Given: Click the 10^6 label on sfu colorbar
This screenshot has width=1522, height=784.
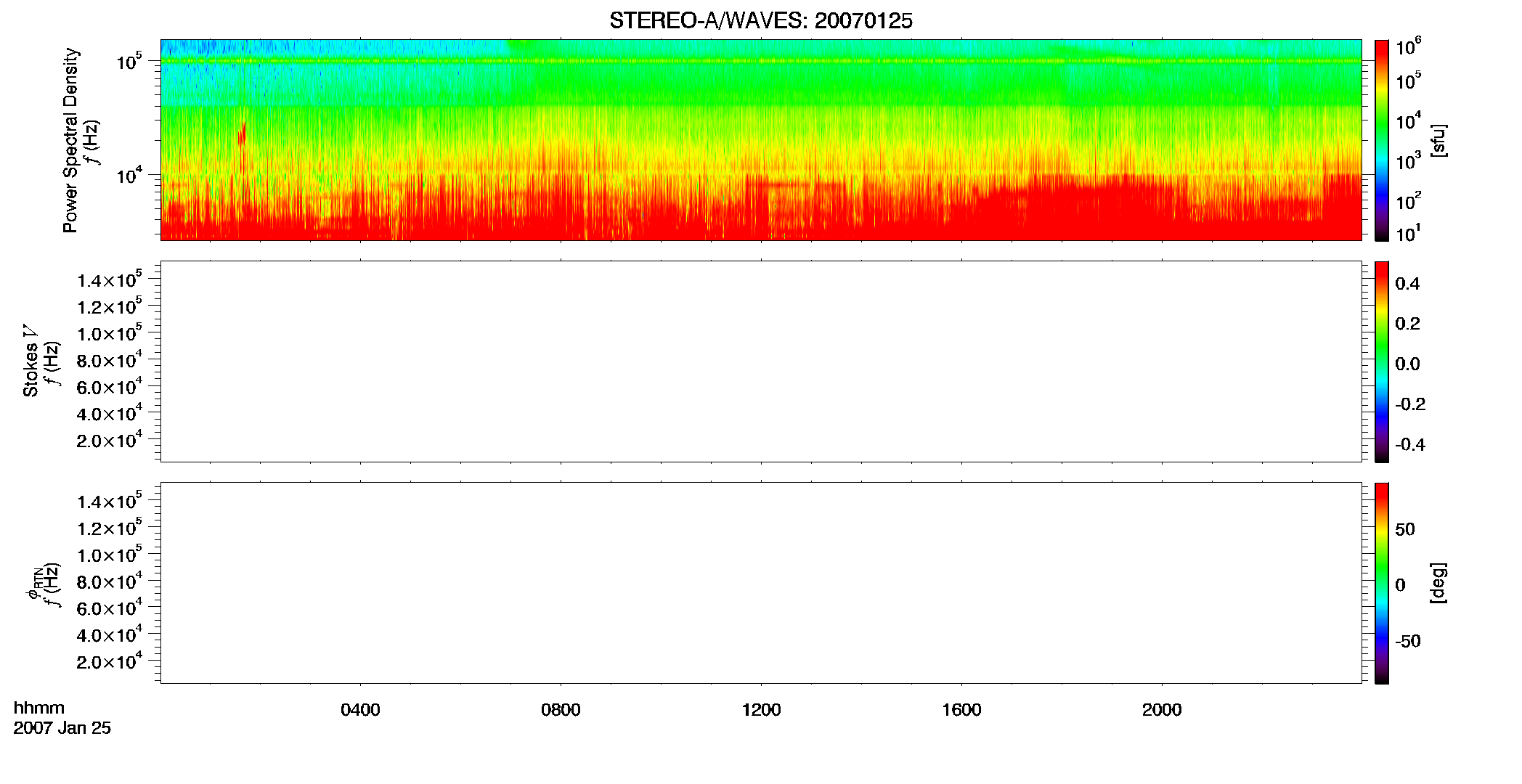Looking at the screenshot, I should coord(1408,47).
